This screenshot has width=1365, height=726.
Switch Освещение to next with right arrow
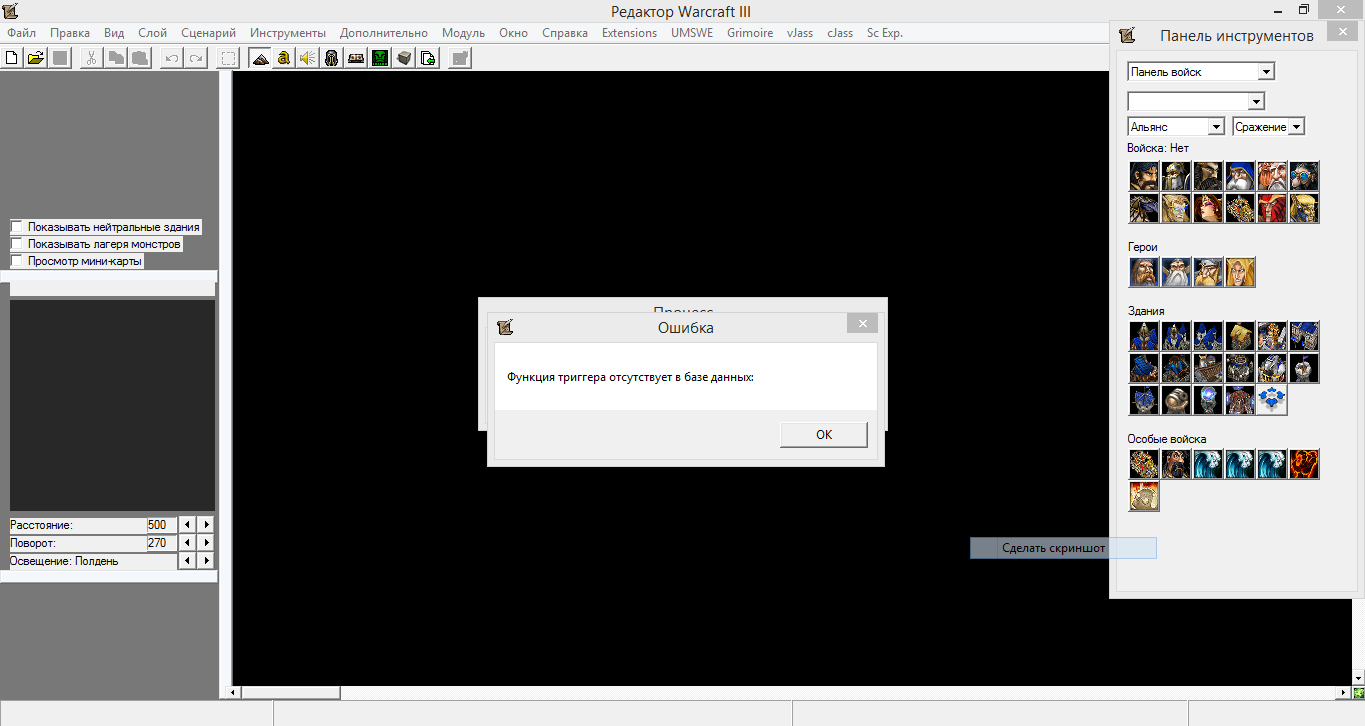(206, 561)
